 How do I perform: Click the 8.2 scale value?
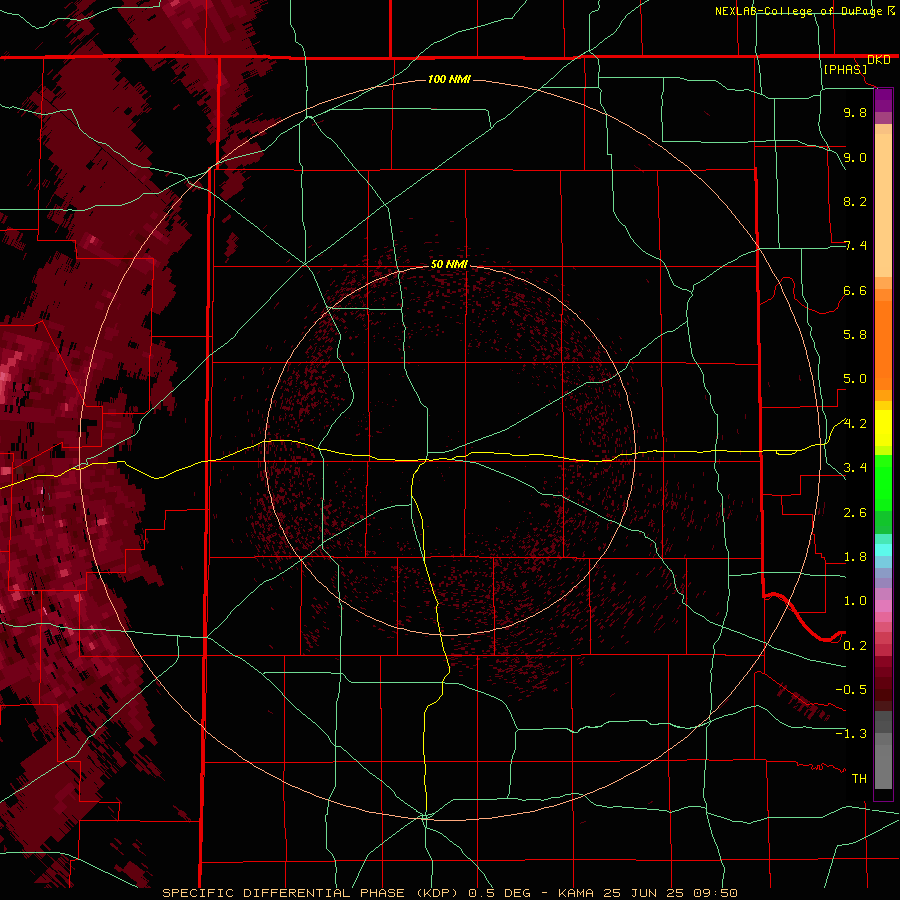(x=855, y=201)
